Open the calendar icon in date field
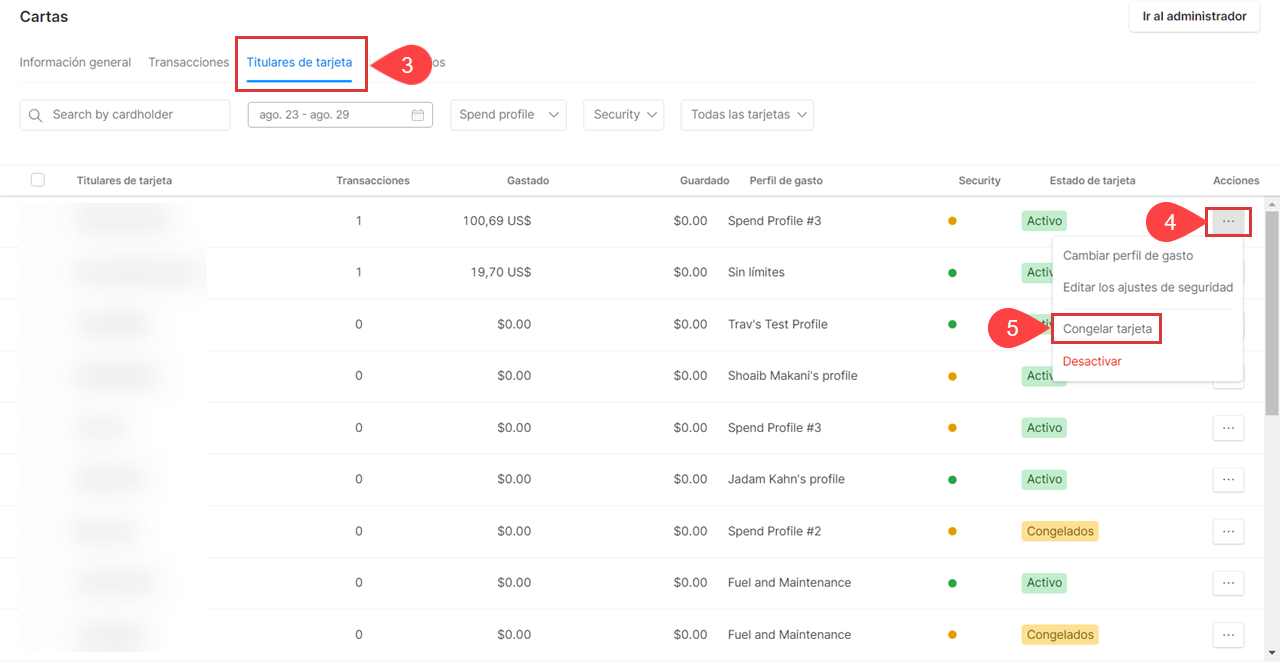The width and height of the screenshot is (1280, 666). [418, 115]
